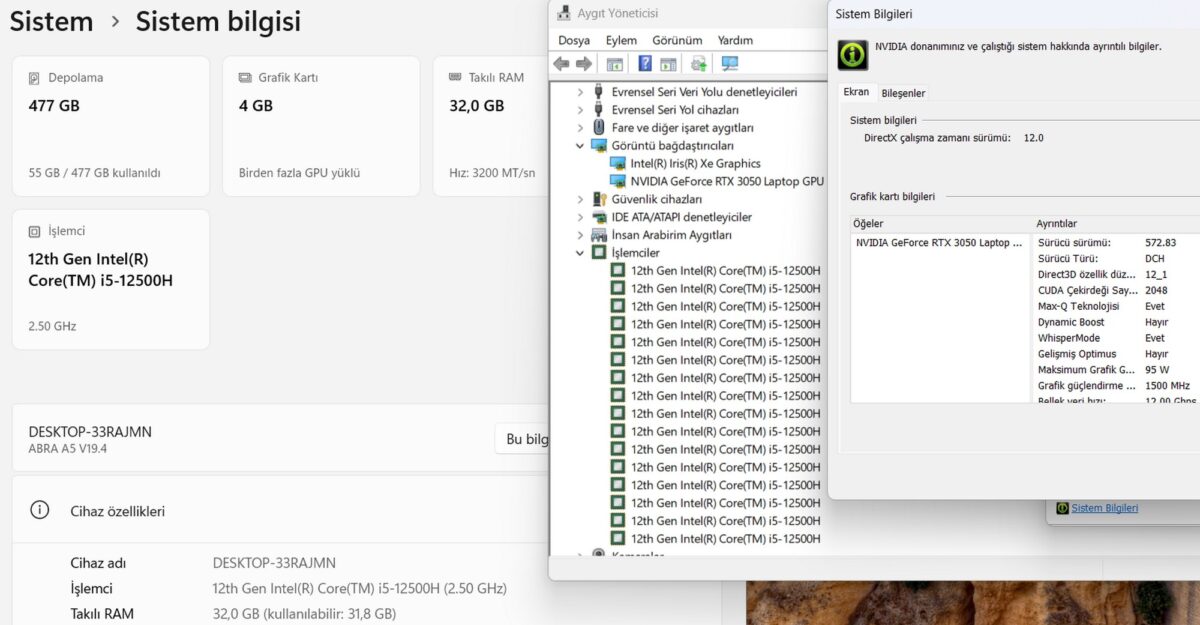
Task: Click the Grafik Kartı icon in the settings card
Action: (x=245, y=78)
